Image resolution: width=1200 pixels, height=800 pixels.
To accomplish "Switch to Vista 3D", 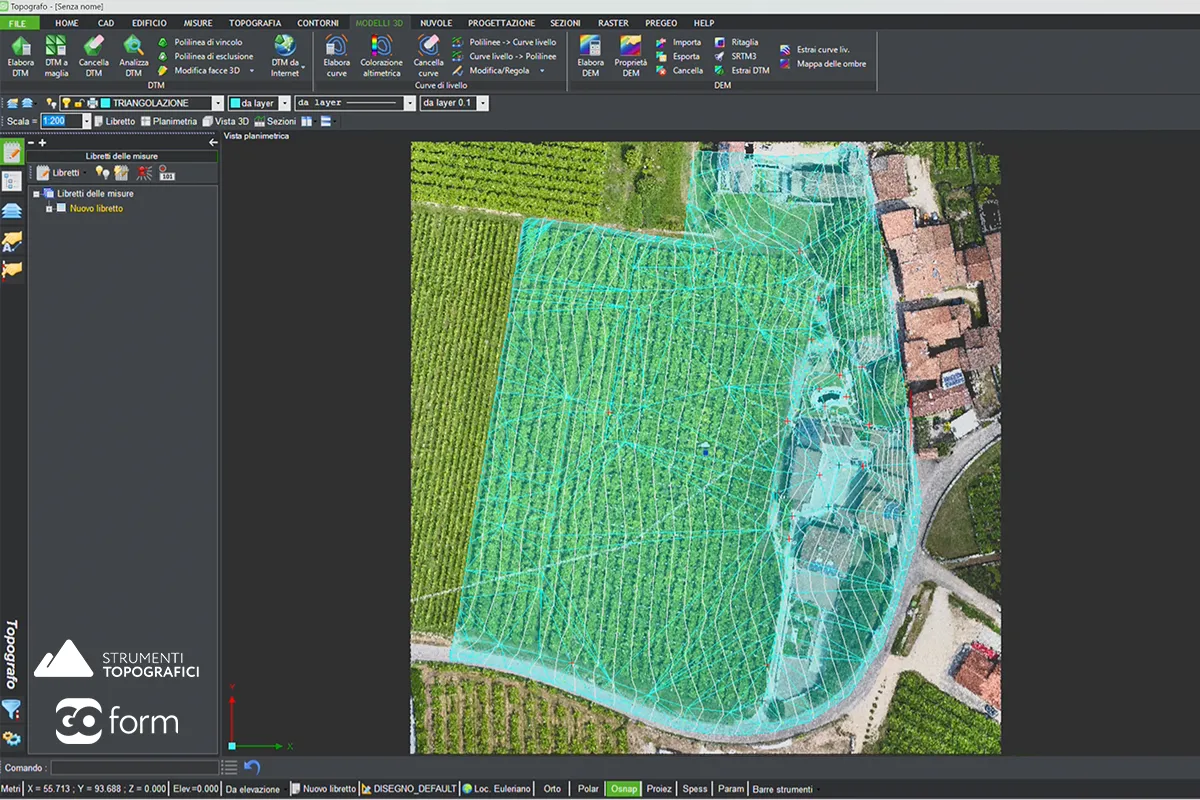I will (226, 121).
